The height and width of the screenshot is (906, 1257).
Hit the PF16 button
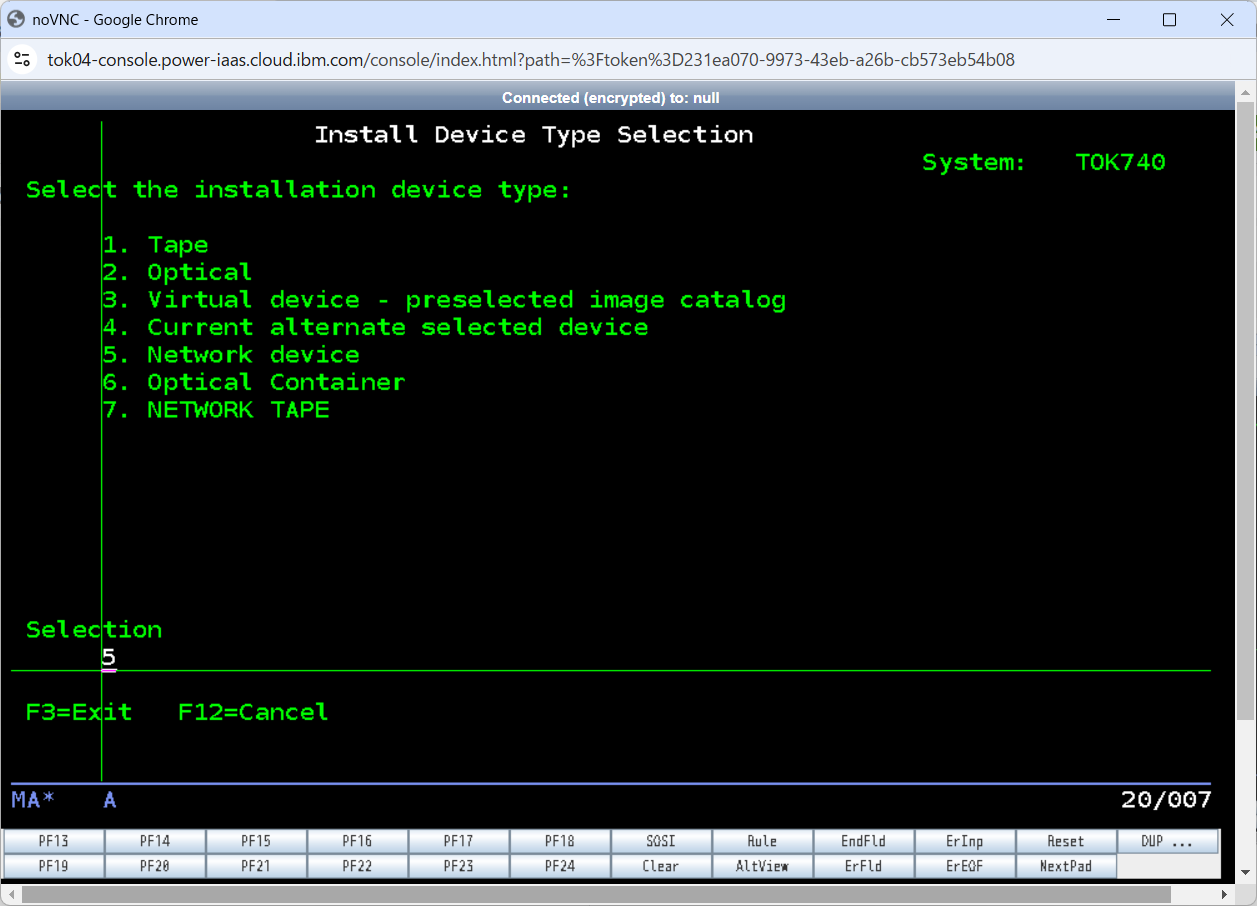tap(357, 841)
